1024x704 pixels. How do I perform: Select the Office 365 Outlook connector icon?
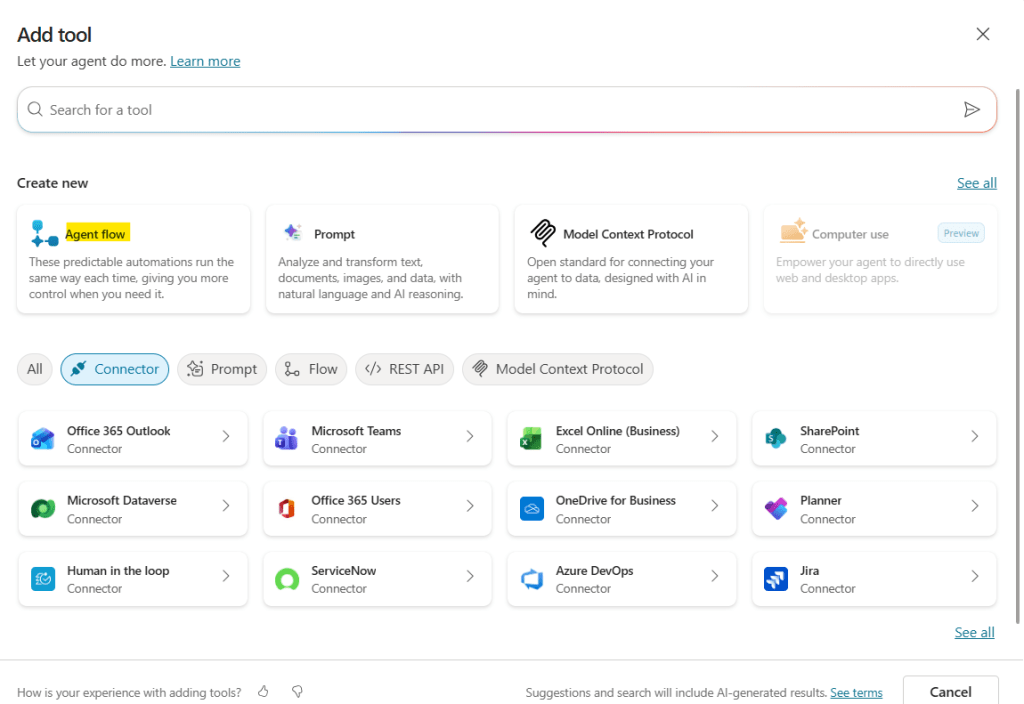click(x=42, y=437)
